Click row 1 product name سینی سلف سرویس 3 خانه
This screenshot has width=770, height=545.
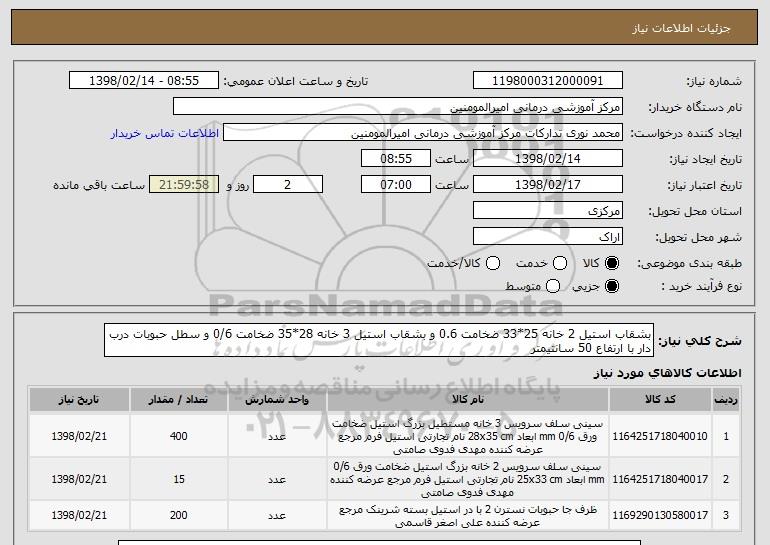point(468,436)
